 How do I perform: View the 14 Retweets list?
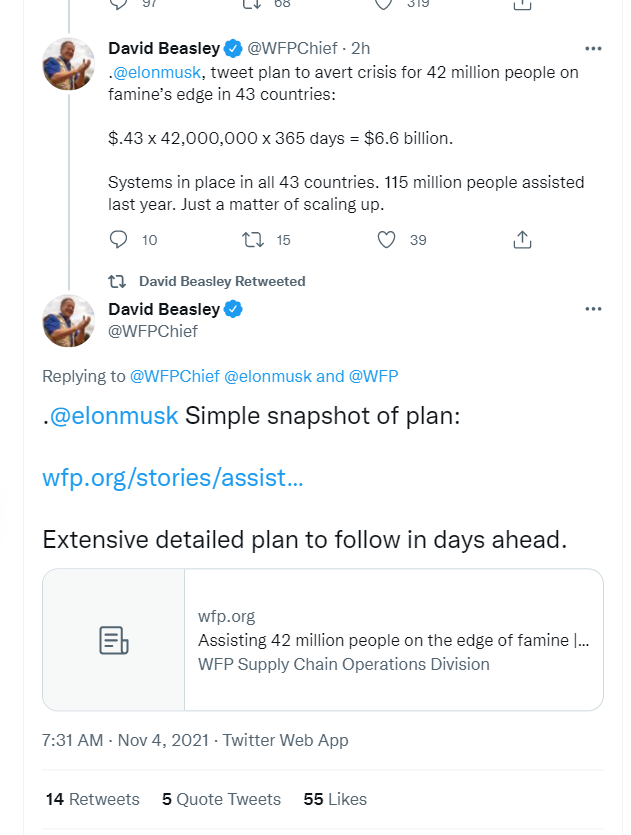[x=93, y=799]
